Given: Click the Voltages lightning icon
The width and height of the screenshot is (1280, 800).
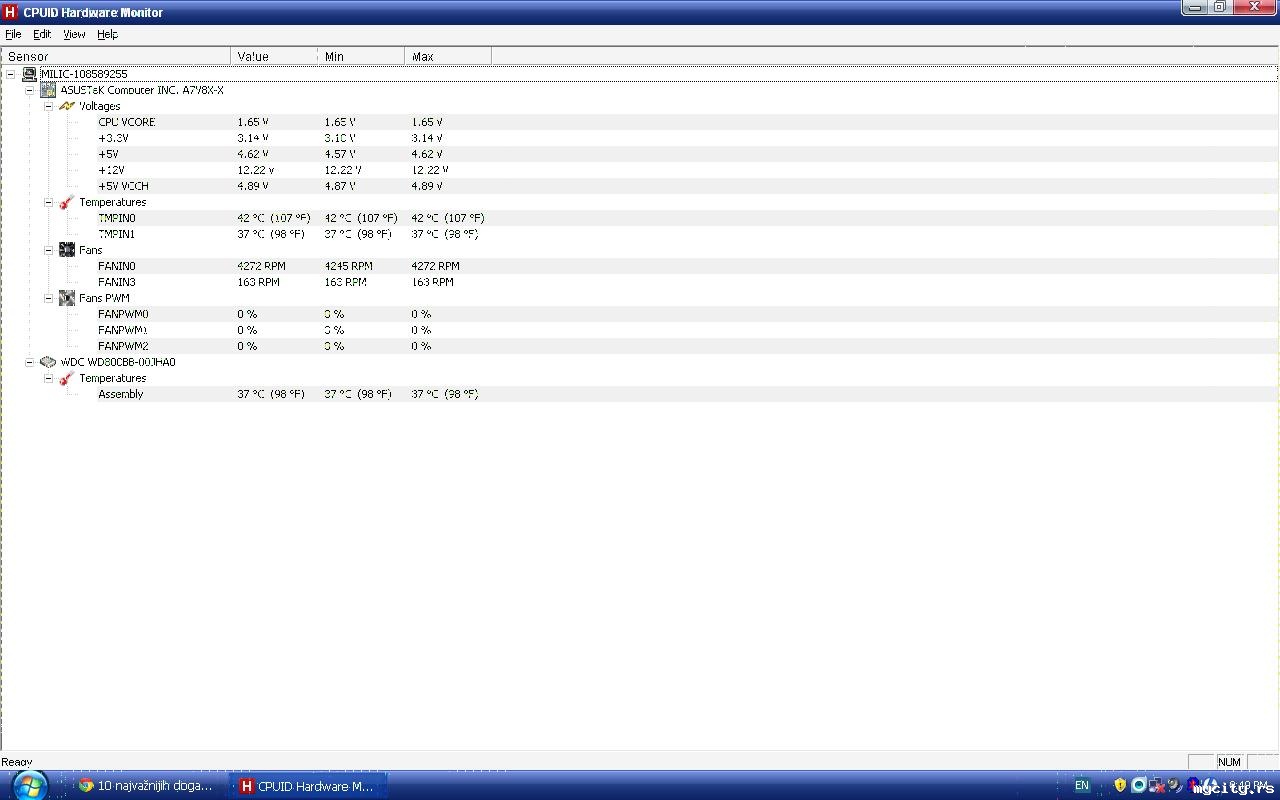Looking at the screenshot, I should (x=67, y=106).
